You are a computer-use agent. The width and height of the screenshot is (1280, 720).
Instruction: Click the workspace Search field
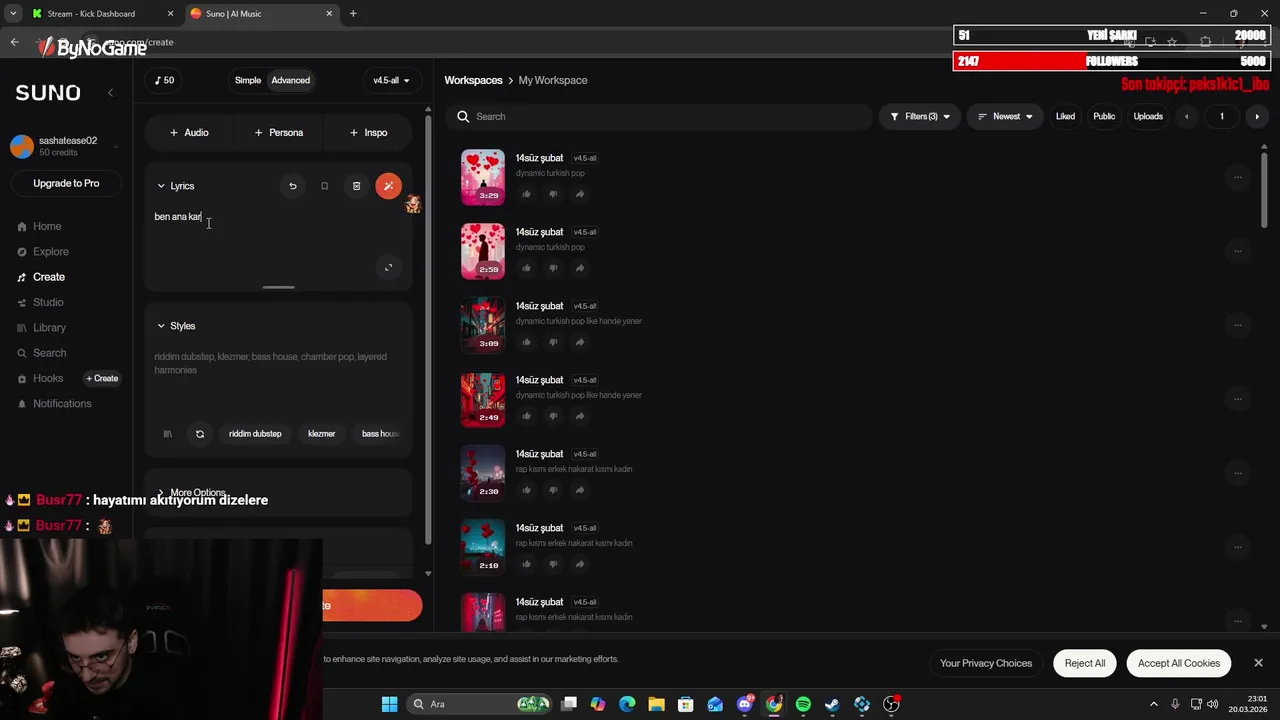(x=659, y=117)
